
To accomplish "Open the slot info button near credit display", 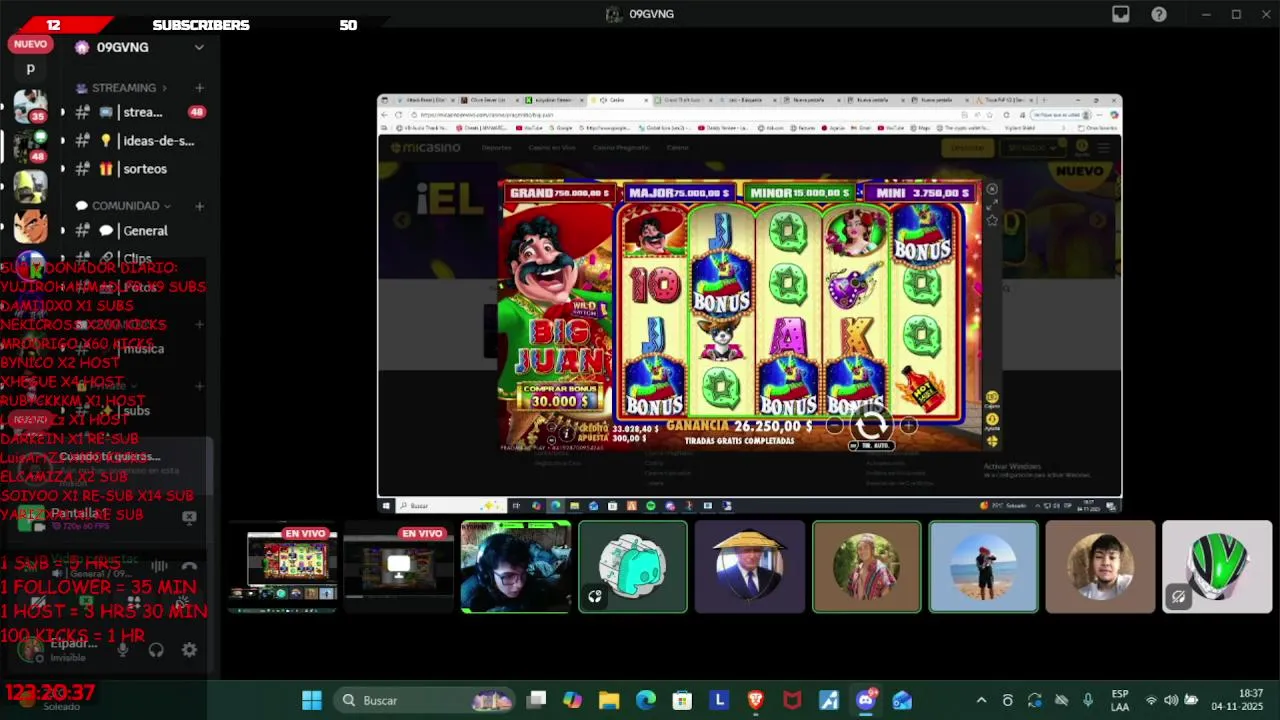I will [566, 432].
